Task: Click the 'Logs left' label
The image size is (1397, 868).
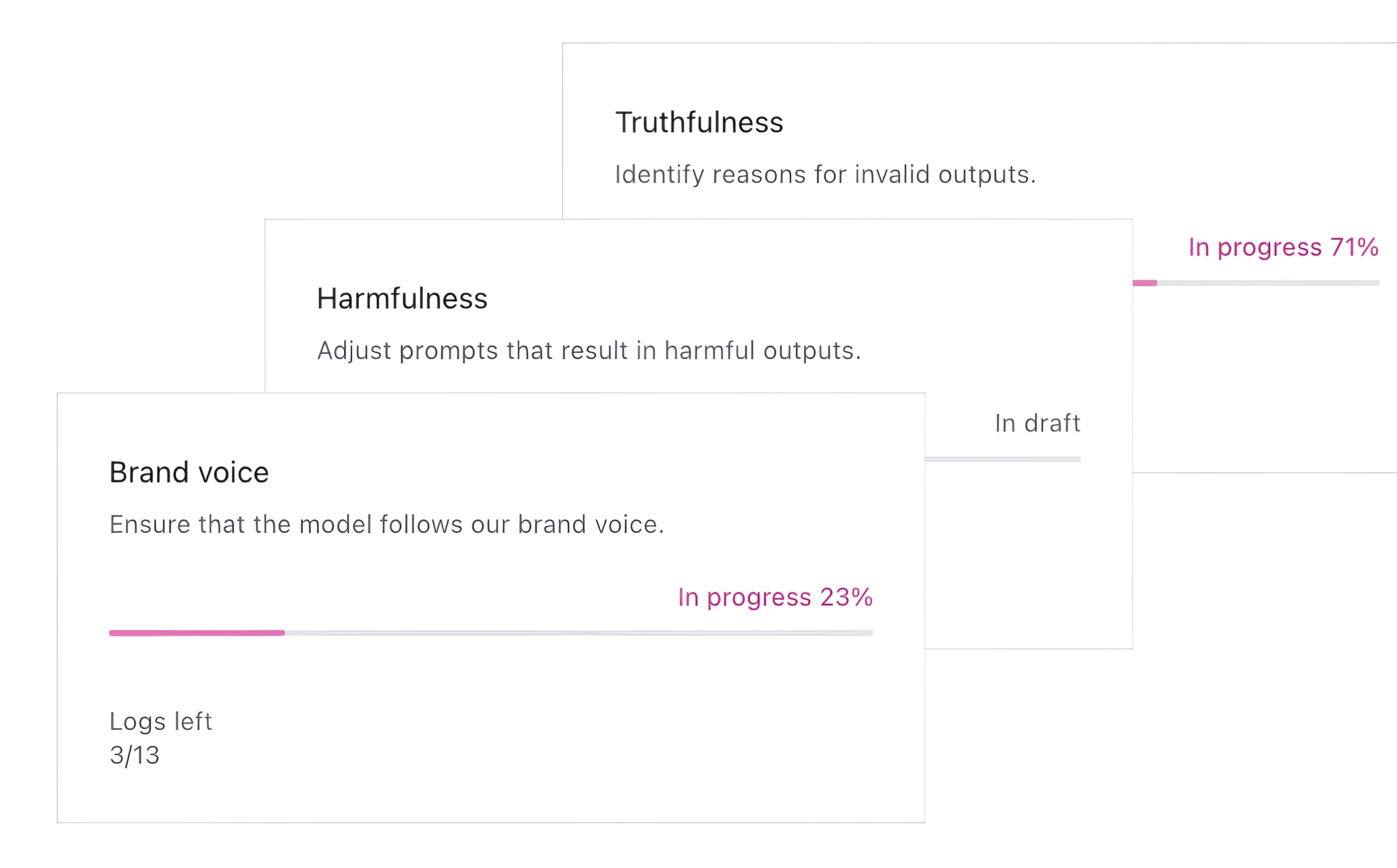Action: 161,722
